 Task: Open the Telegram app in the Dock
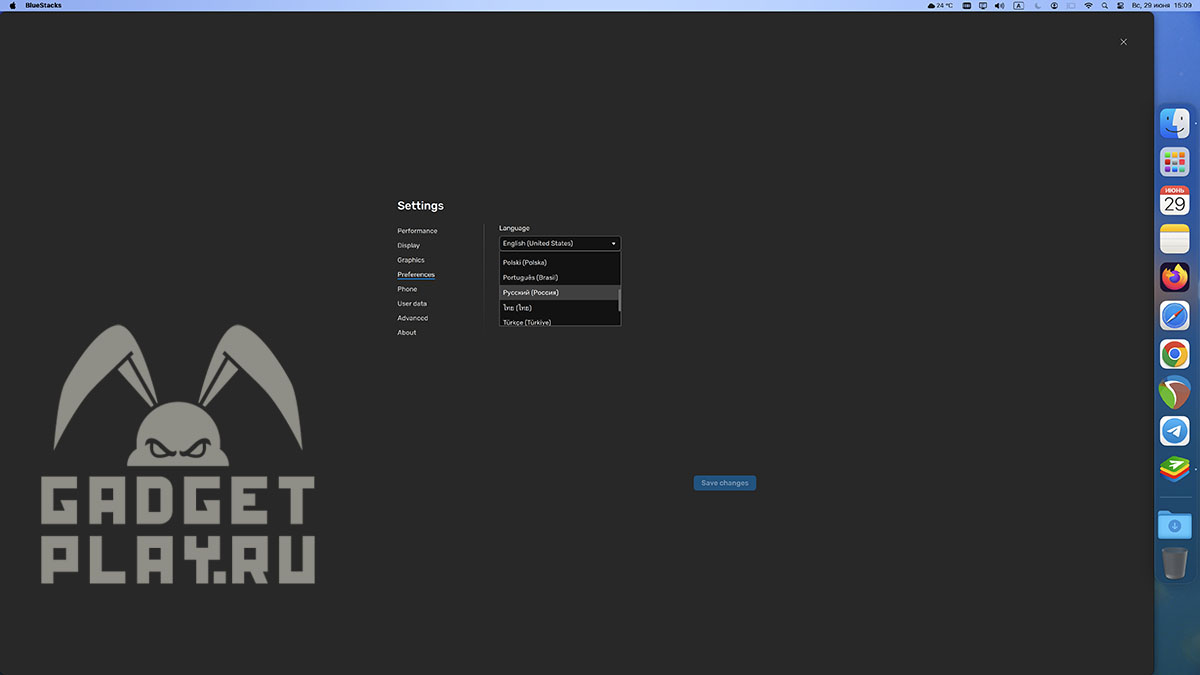pos(1174,431)
